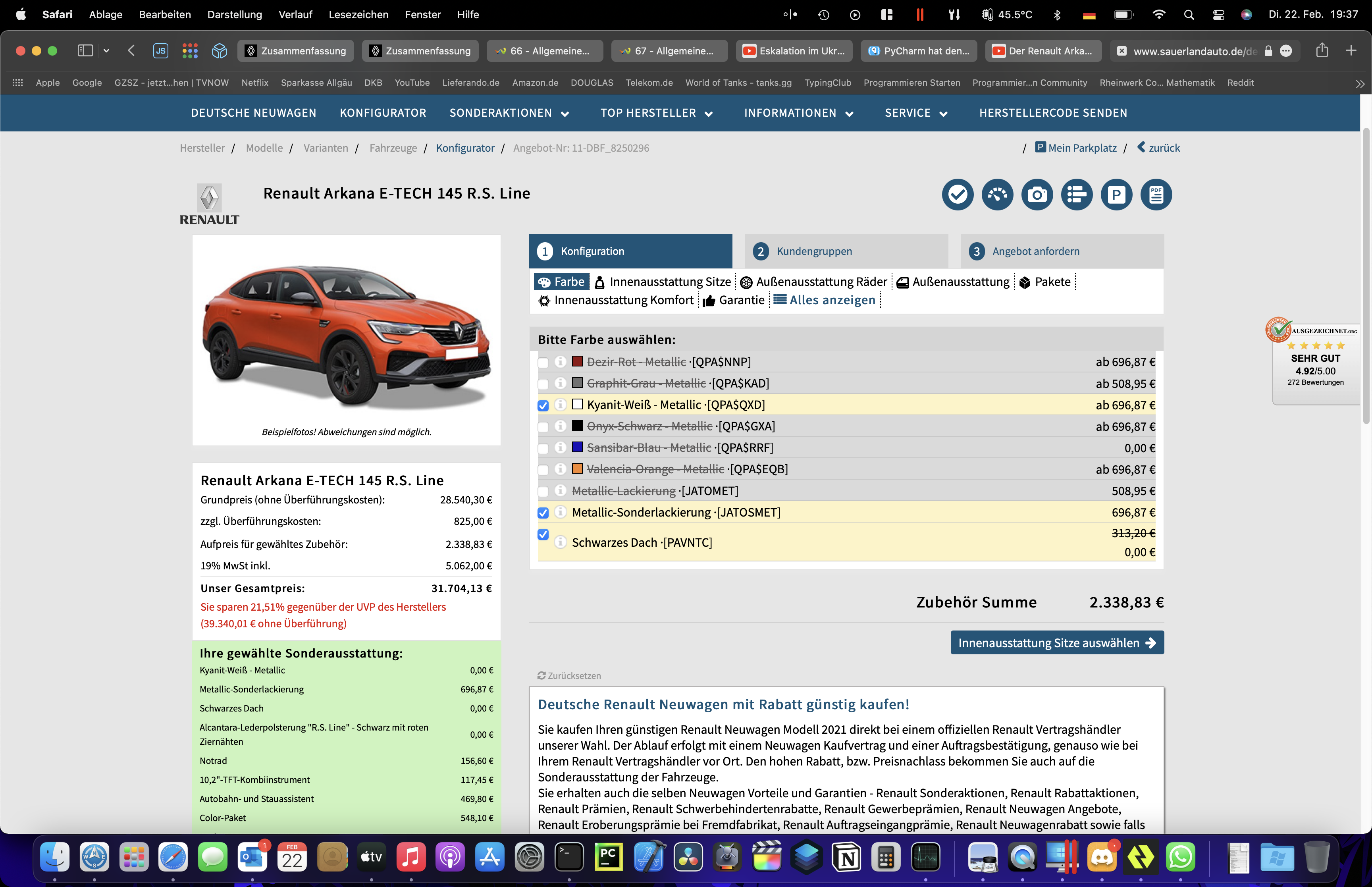
Task: Click the round list icon button
Action: pyautogui.click(x=1077, y=195)
